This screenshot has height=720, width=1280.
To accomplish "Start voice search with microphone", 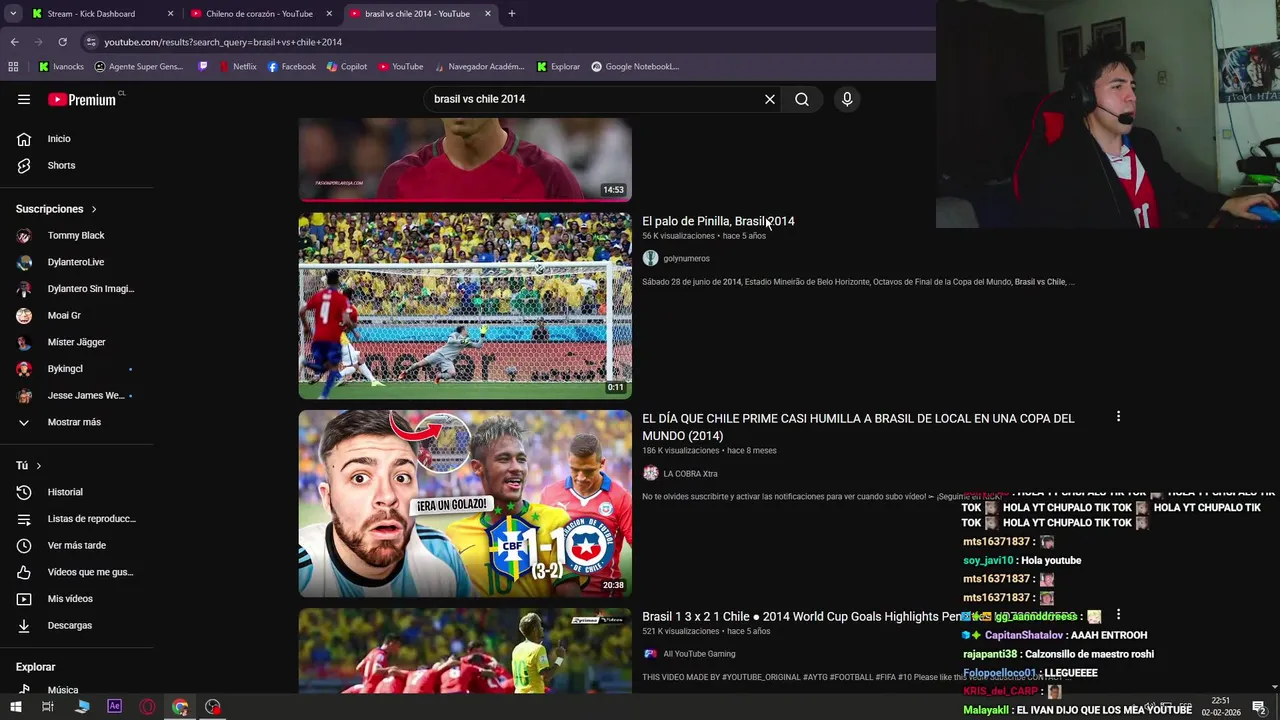I will coord(847,99).
